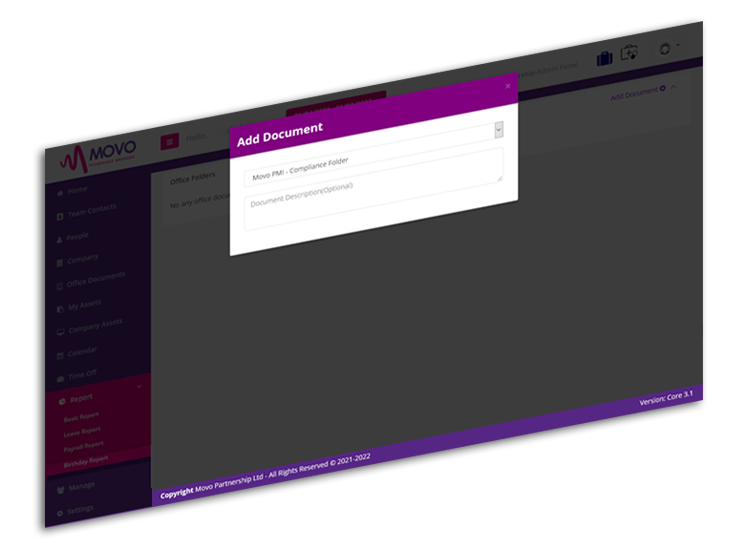The height and width of the screenshot is (560, 744).
Task: Open Company Assets in sidebar
Action: coord(95,326)
